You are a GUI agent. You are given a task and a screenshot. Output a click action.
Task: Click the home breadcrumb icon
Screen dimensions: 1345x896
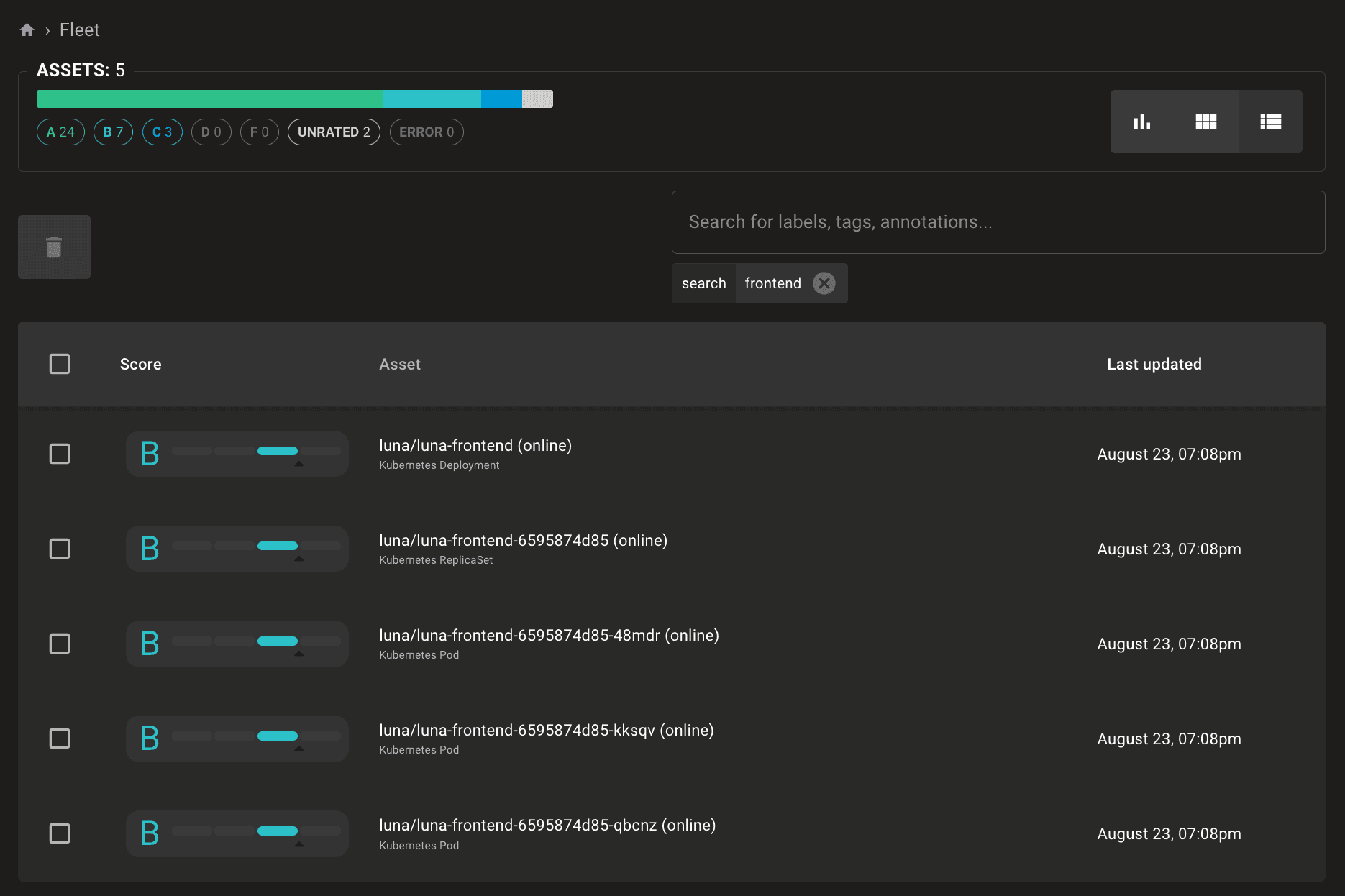tap(27, 29)
